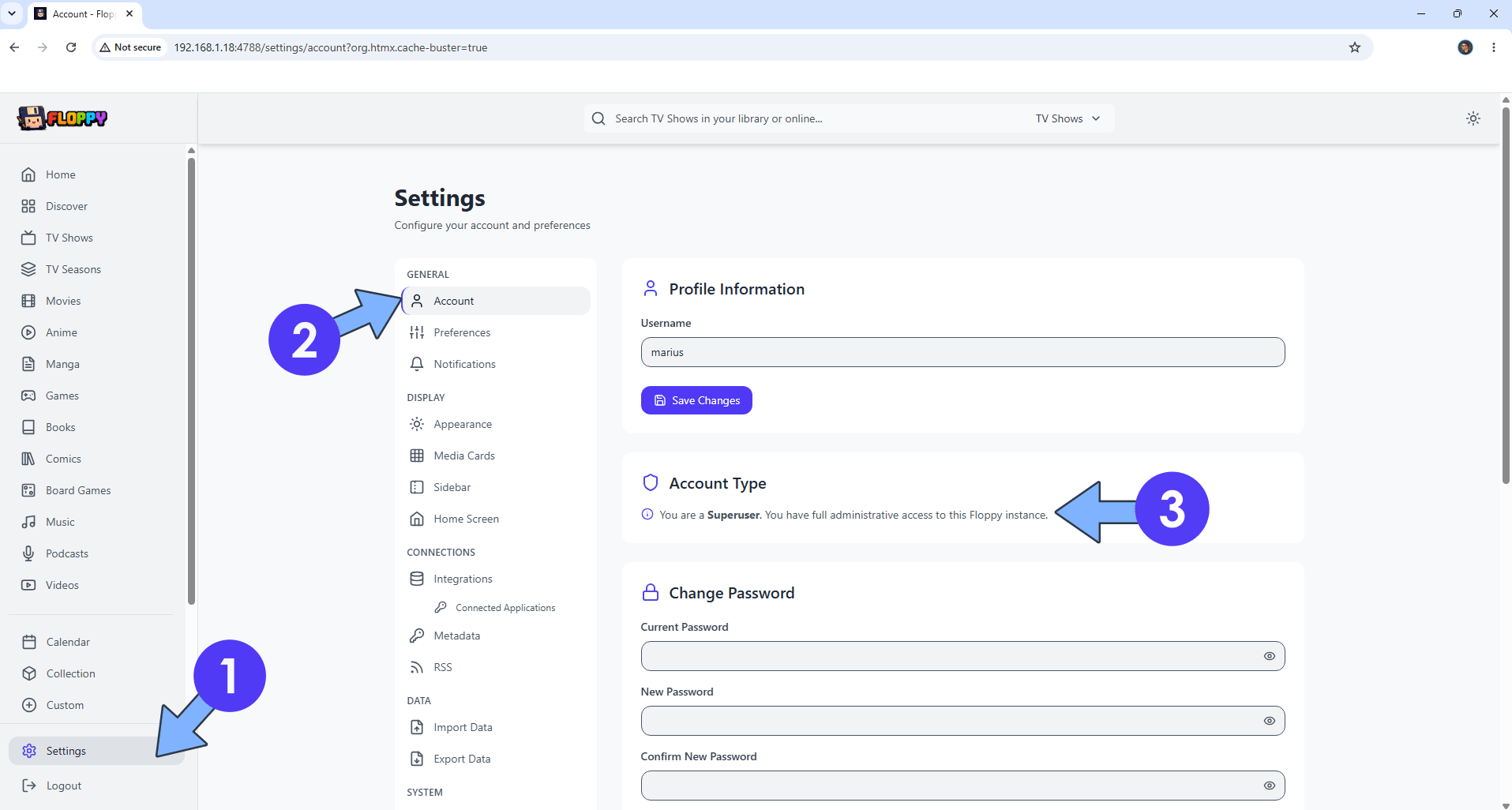Image resolution: width=1512 pixels, height=810 pixels.
Task: Open RSS settings section
Action: point(496,667)
